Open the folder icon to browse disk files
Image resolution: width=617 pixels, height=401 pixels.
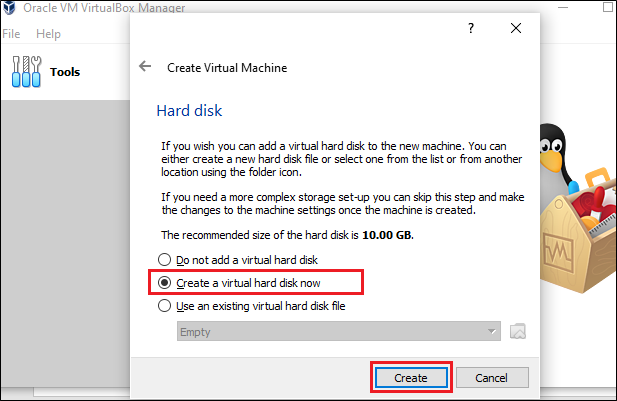(x=517, y=331)
